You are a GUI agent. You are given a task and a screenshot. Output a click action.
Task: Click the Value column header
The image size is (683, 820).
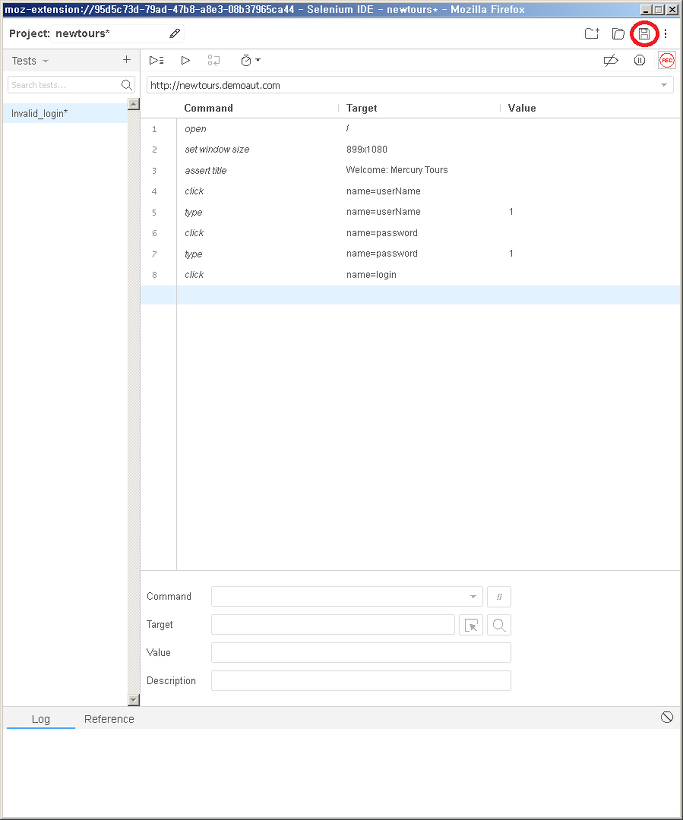521,108
